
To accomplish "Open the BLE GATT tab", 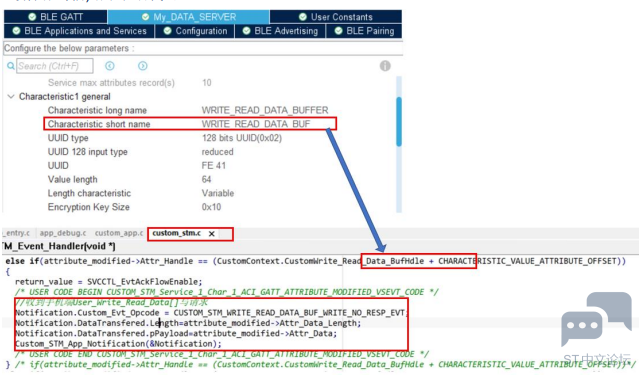I will click(56, 17).
